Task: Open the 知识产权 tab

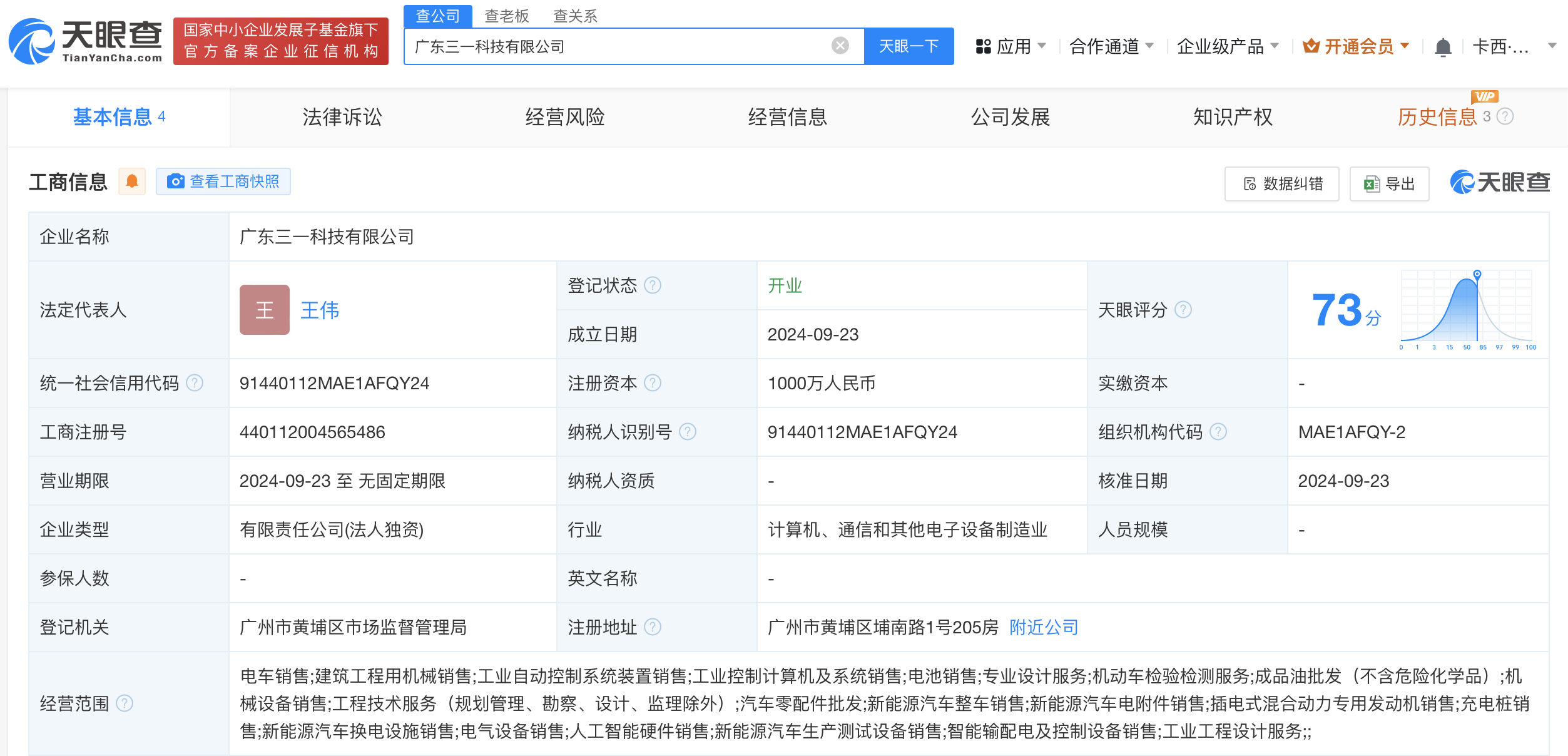Action: [1233, 117]
